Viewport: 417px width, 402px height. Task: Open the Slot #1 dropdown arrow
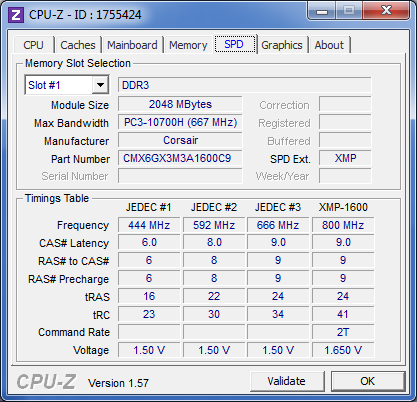coord(100,85)
